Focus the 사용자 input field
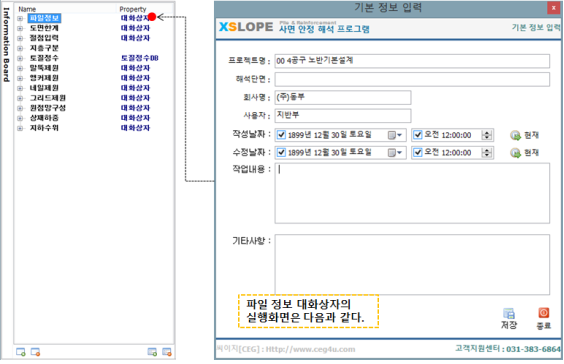564x364 pixels. [343, 115]
